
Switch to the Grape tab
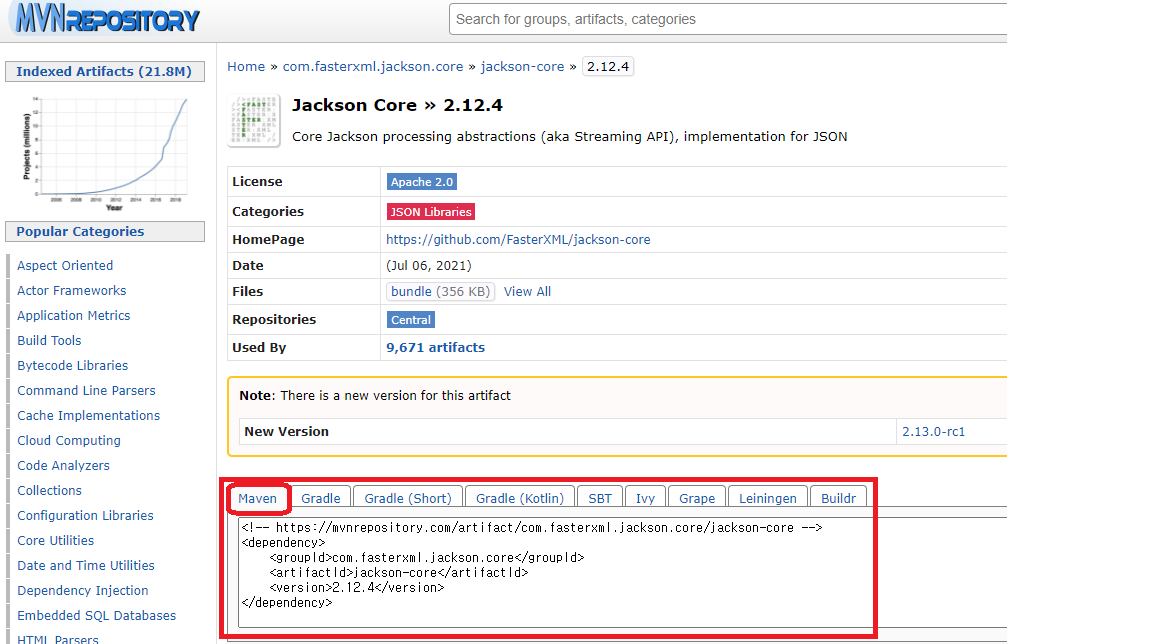pyautogui.click(x=697, y=499)
